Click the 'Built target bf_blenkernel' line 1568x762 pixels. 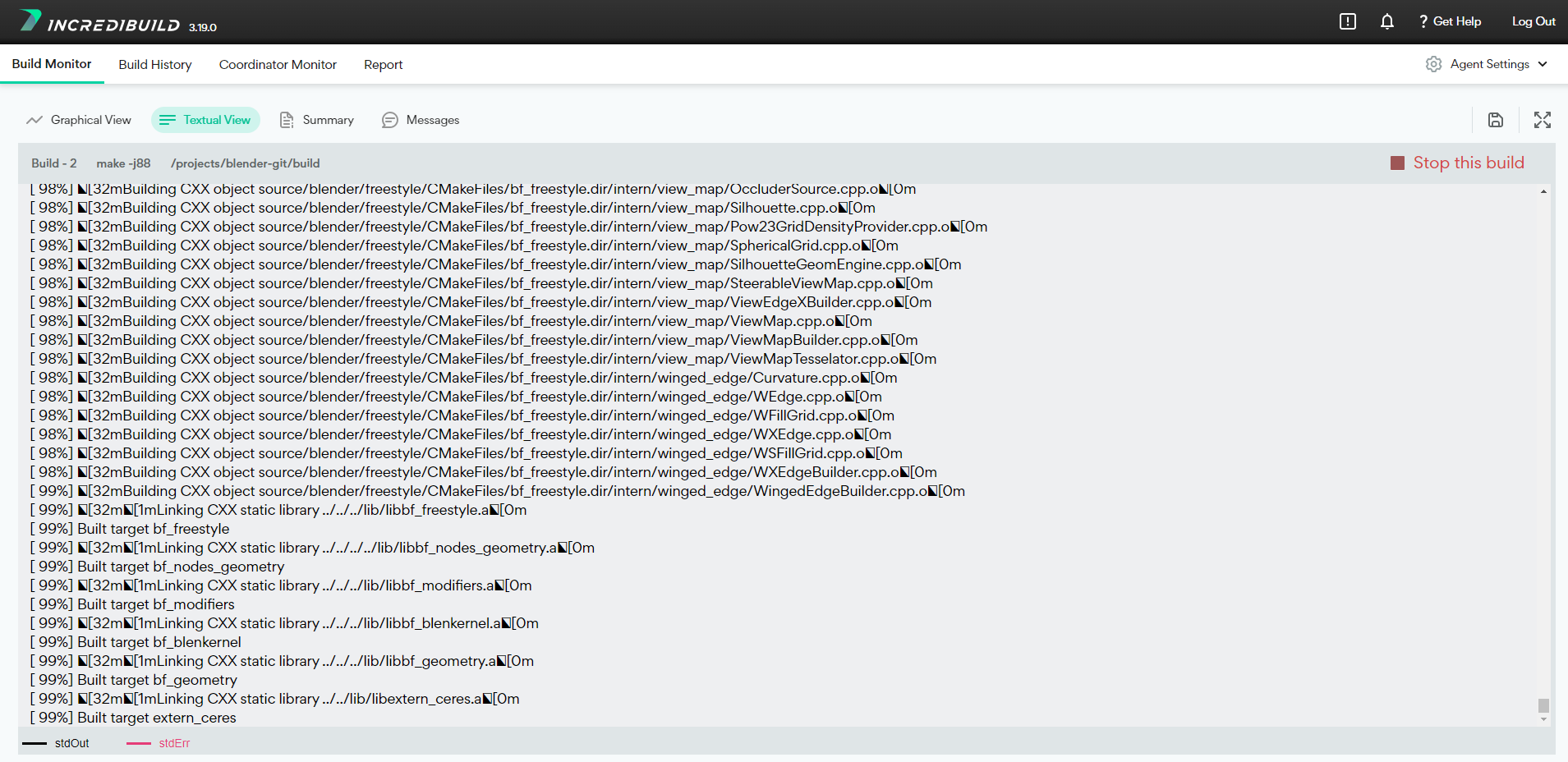(136, 642)
